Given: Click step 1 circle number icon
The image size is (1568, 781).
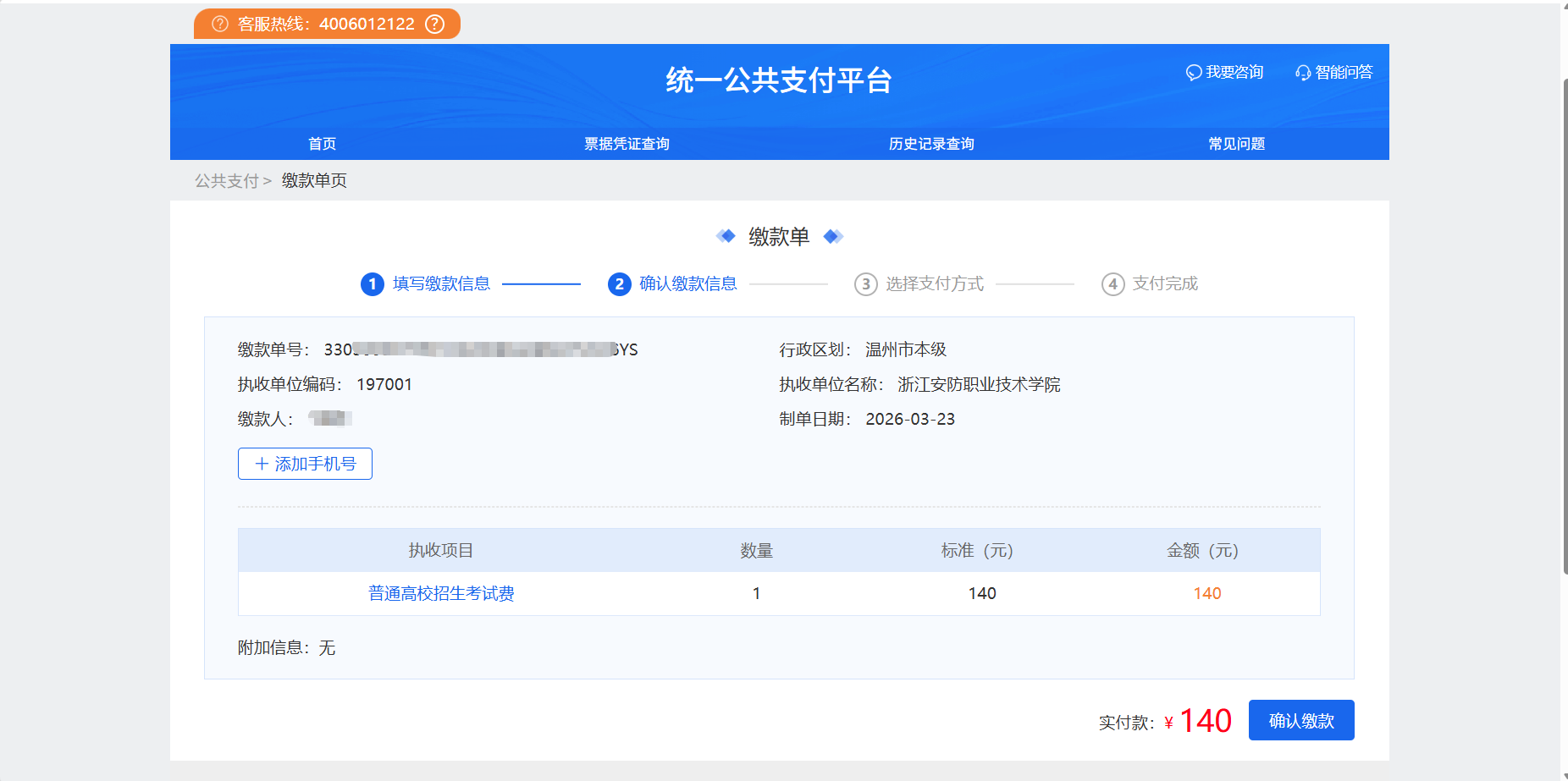Looking at the screenshot, I should (373, 284).
